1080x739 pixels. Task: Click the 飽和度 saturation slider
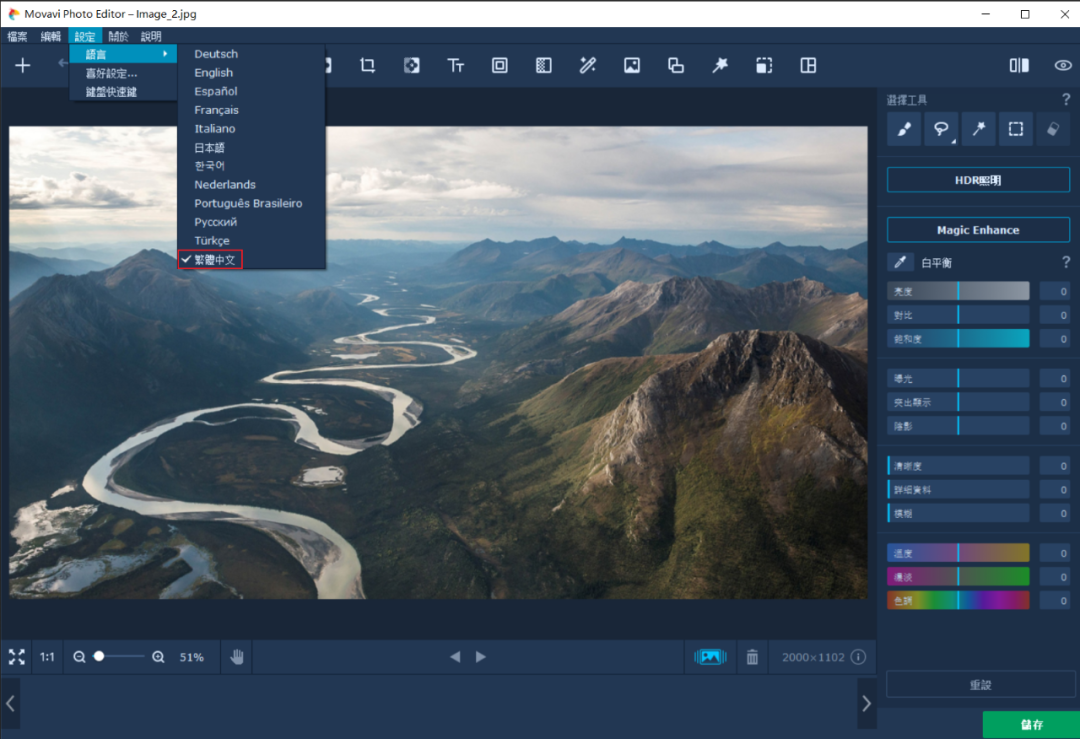point(958,339)
